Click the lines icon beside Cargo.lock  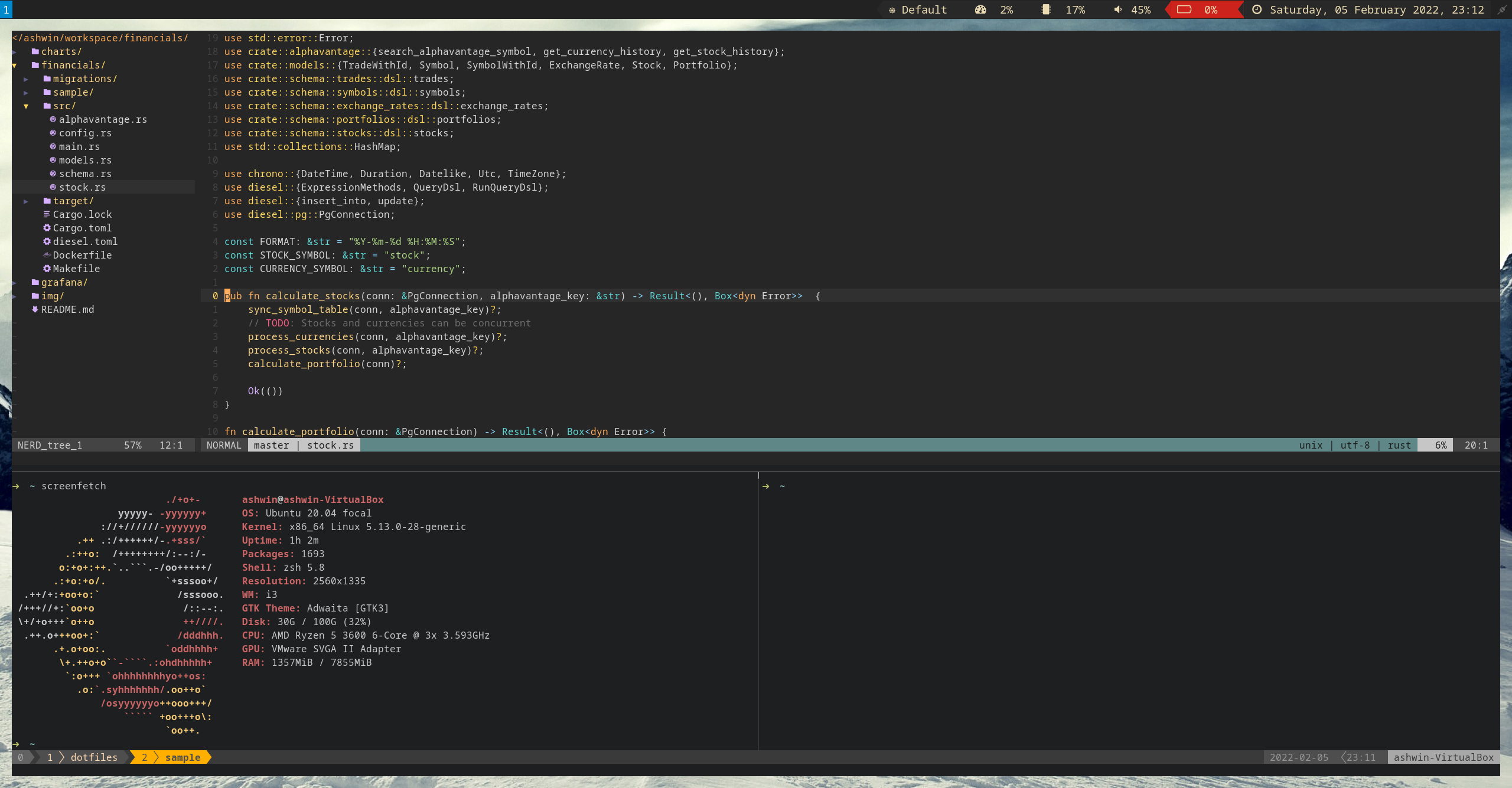[x=47, y=214]
